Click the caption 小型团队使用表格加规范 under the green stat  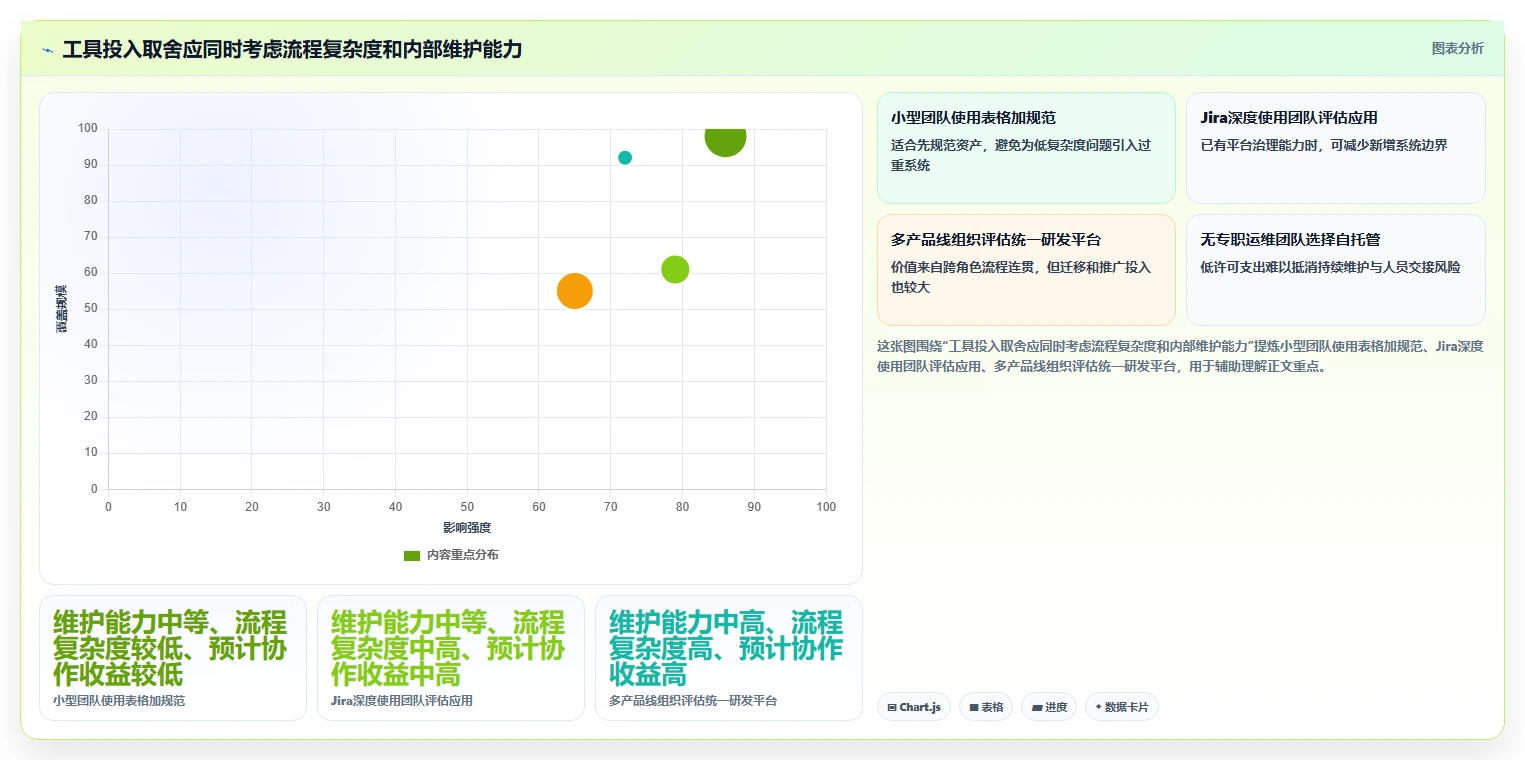tap(119, 701)
